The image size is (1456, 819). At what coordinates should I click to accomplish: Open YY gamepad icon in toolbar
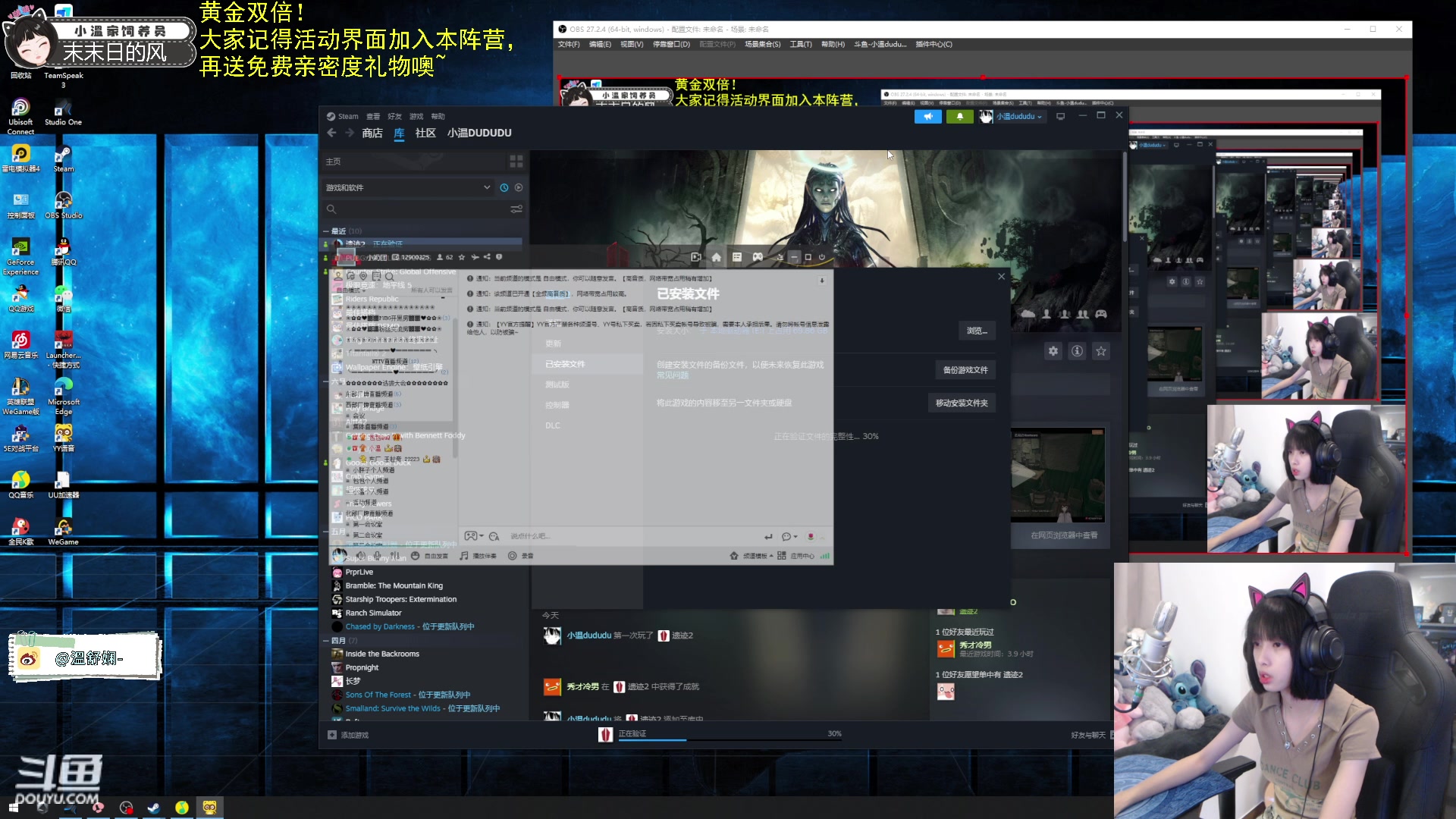pos(758,257)
